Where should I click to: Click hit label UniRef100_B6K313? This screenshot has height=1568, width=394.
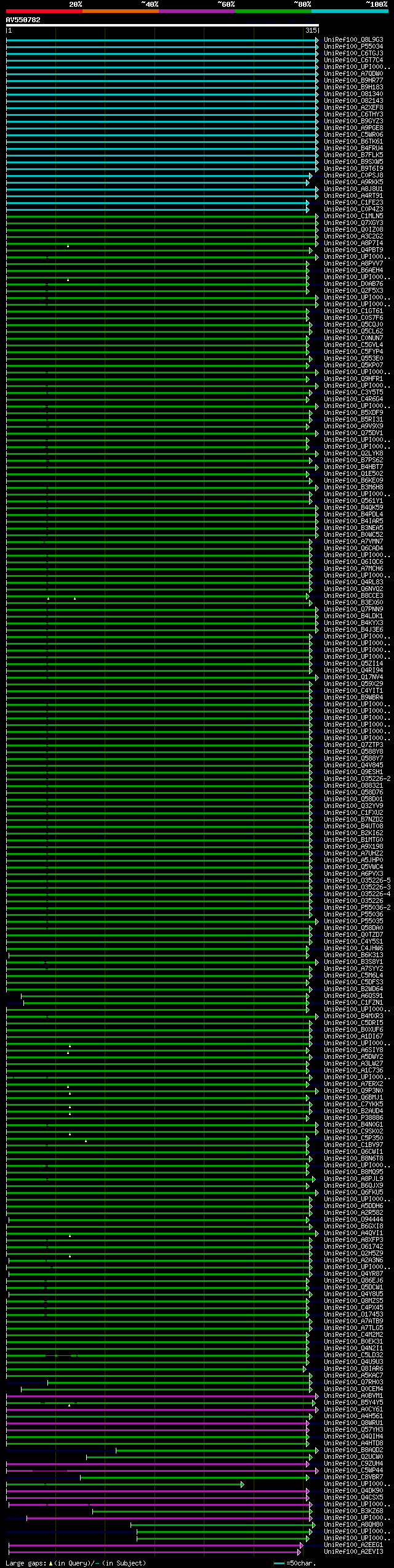pos(353,955)
